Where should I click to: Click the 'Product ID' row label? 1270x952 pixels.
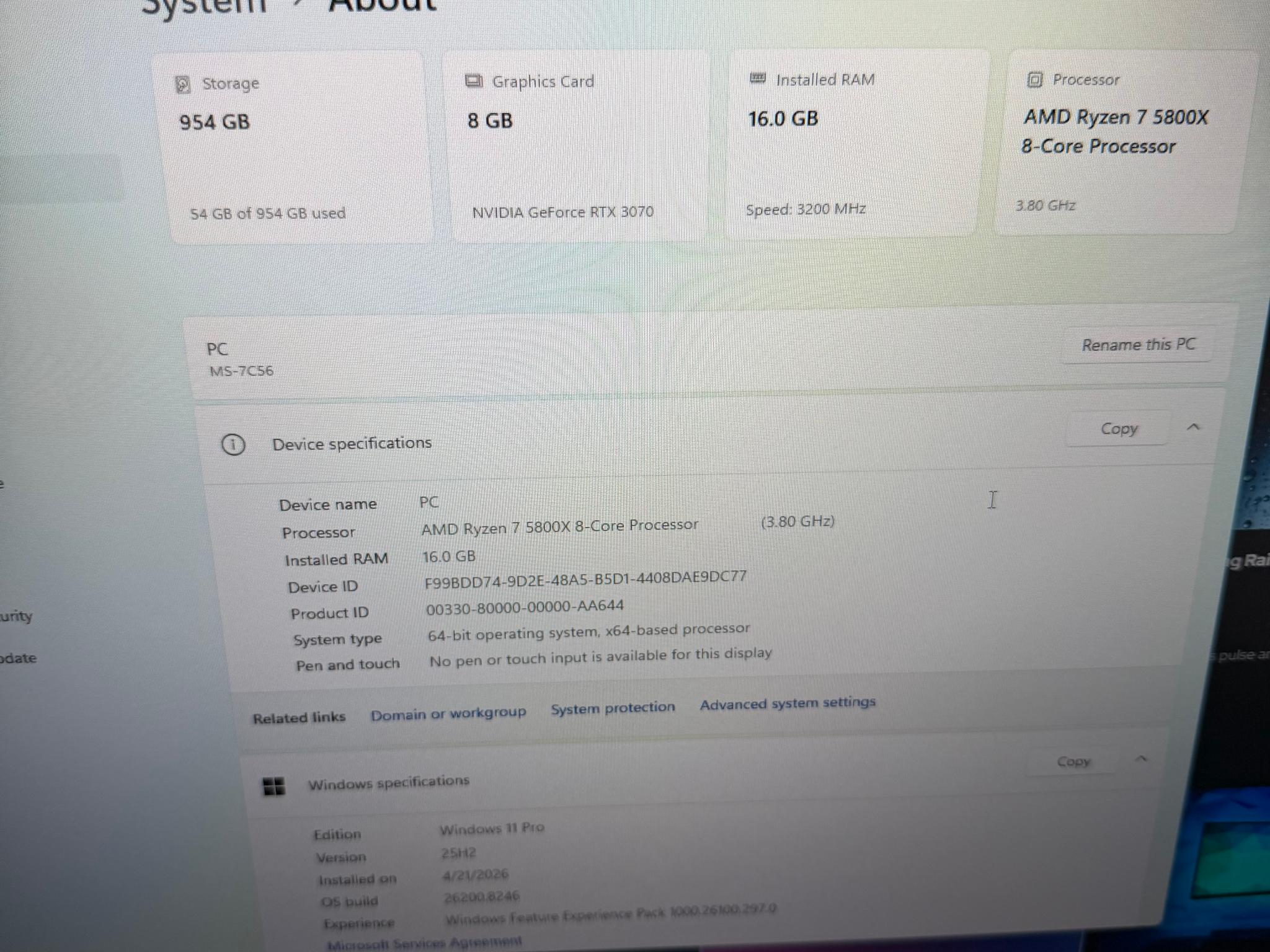coord(329,614)
